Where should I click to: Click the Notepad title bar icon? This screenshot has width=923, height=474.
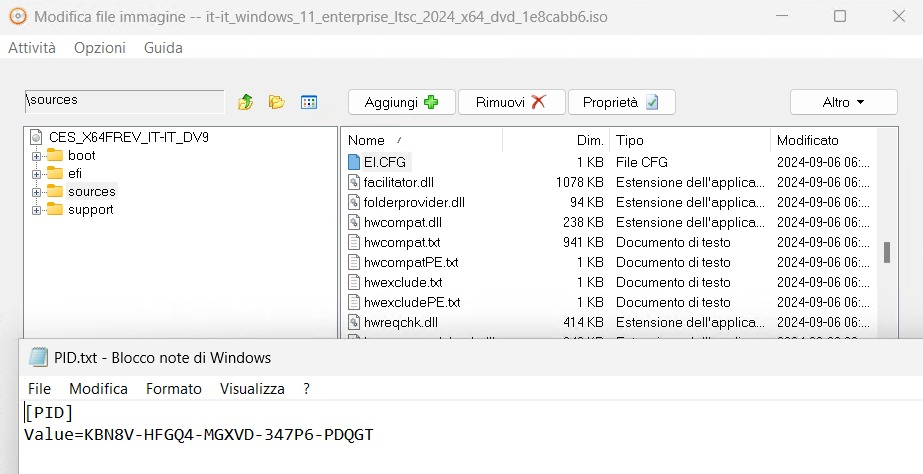coord(38,357)
